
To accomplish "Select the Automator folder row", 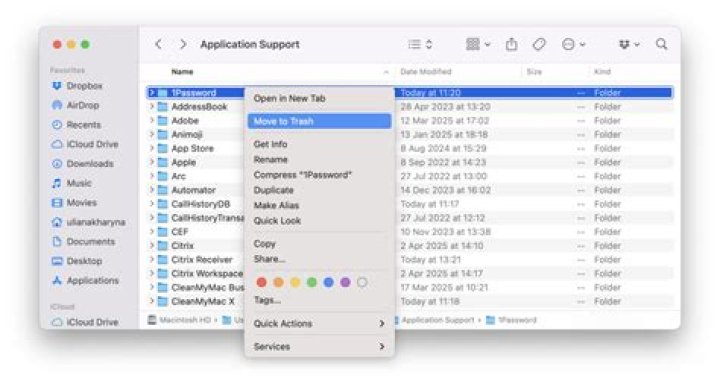I will click(410, 190).
